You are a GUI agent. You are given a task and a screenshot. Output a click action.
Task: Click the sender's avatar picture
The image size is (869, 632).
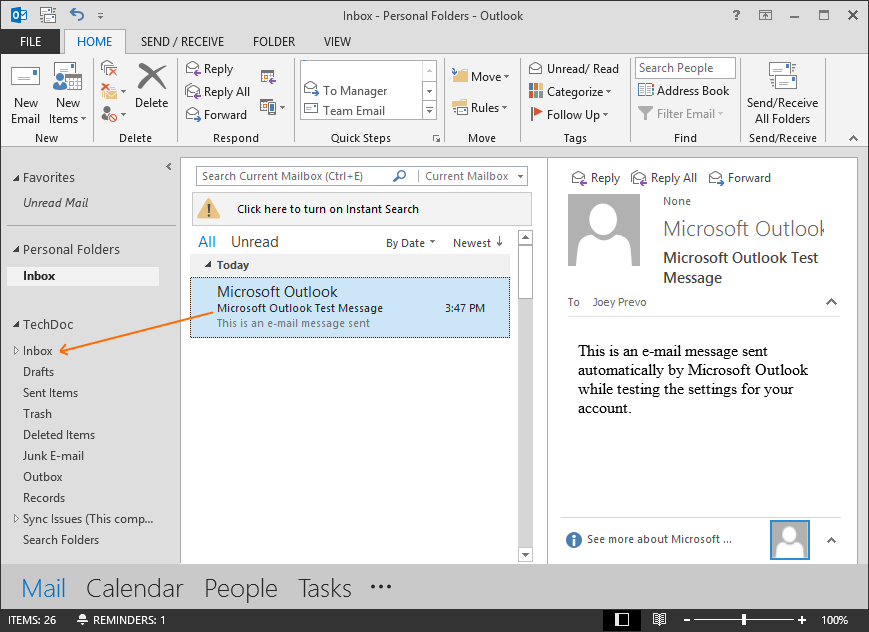pyautogui.click(x=604, y=230)
